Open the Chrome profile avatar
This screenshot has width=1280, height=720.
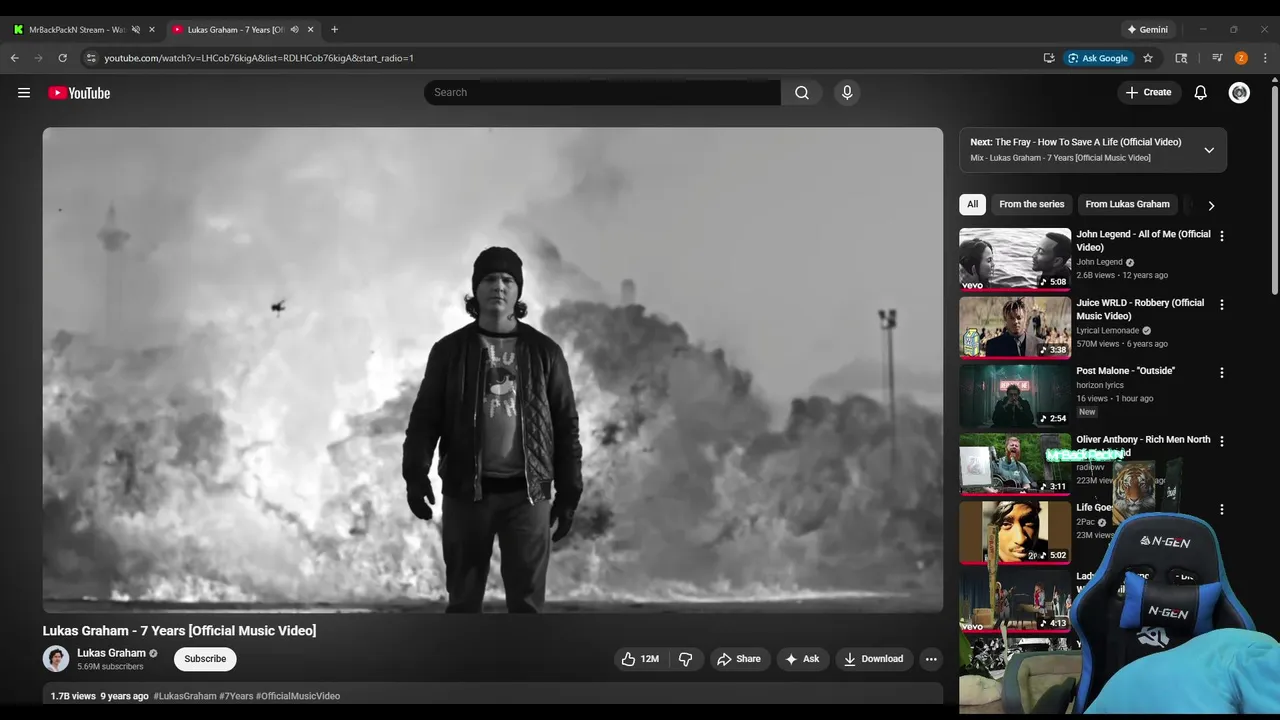pos(1241,58)
